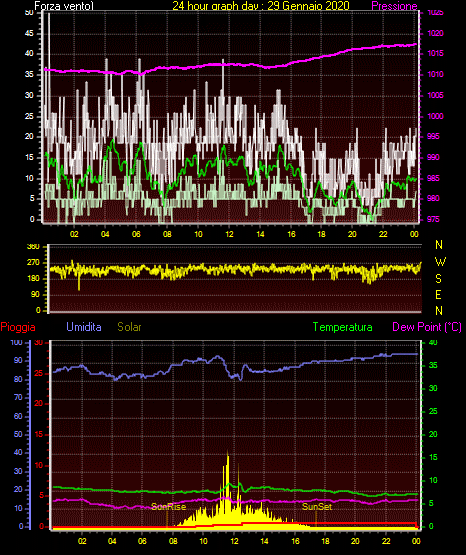466x555 pixels.
Task: Click the SunSet marker on lower graph
Action: pos(317,507)
